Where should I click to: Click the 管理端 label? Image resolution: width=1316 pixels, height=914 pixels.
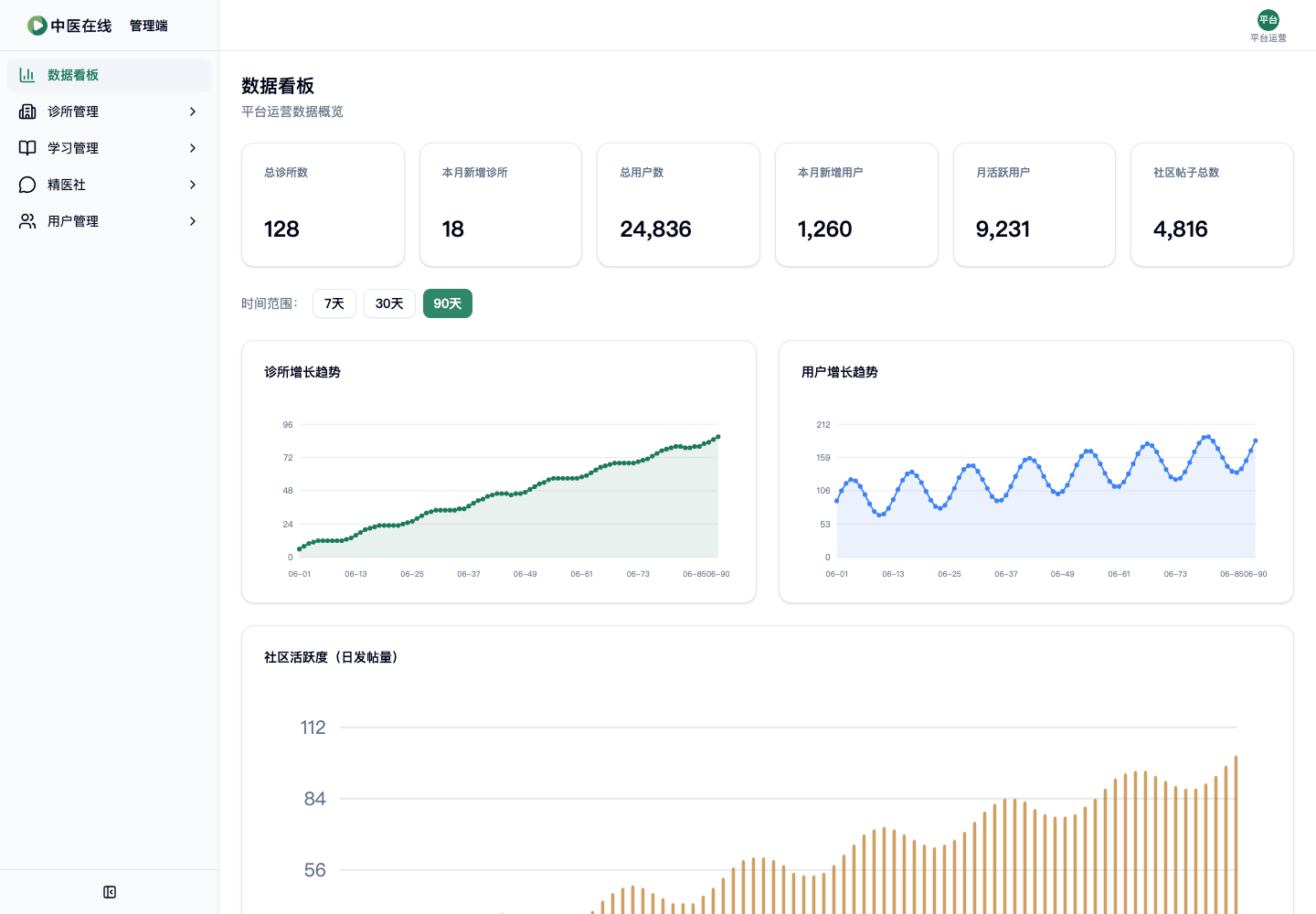pyautogui.click(x=149, y=26)
